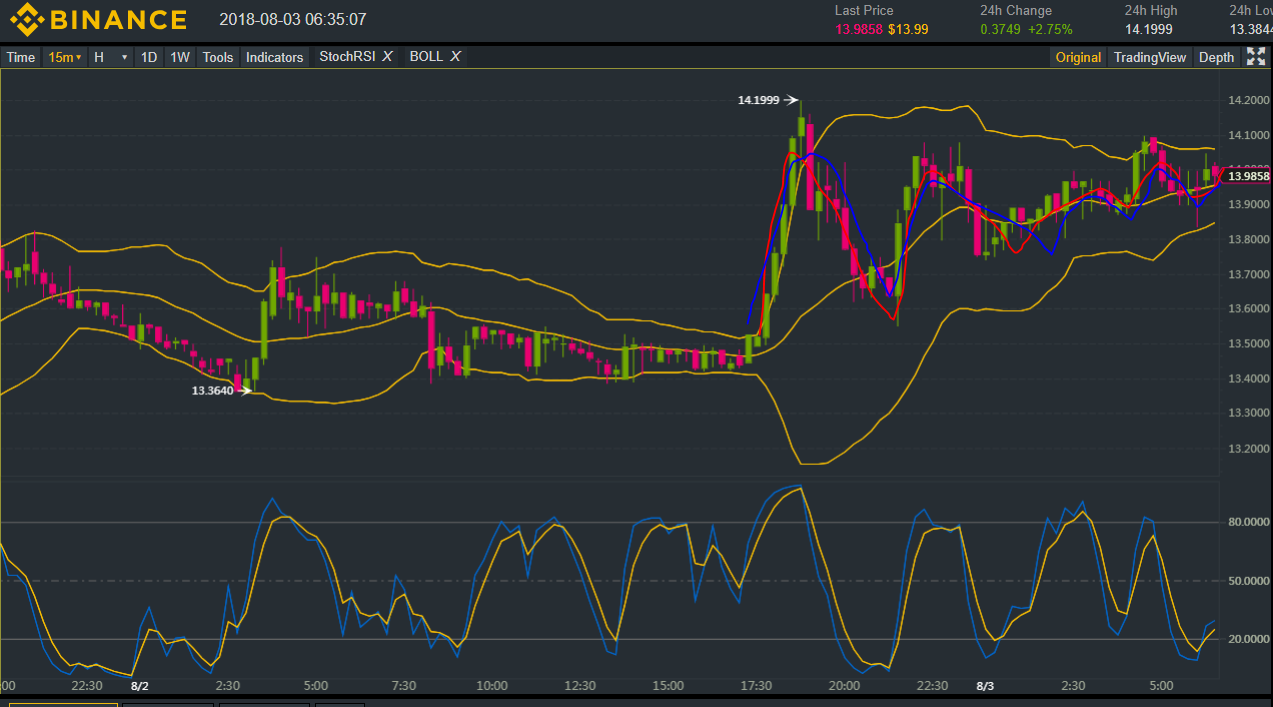Switch to the Original chart tab

(x=1078, y=57)
